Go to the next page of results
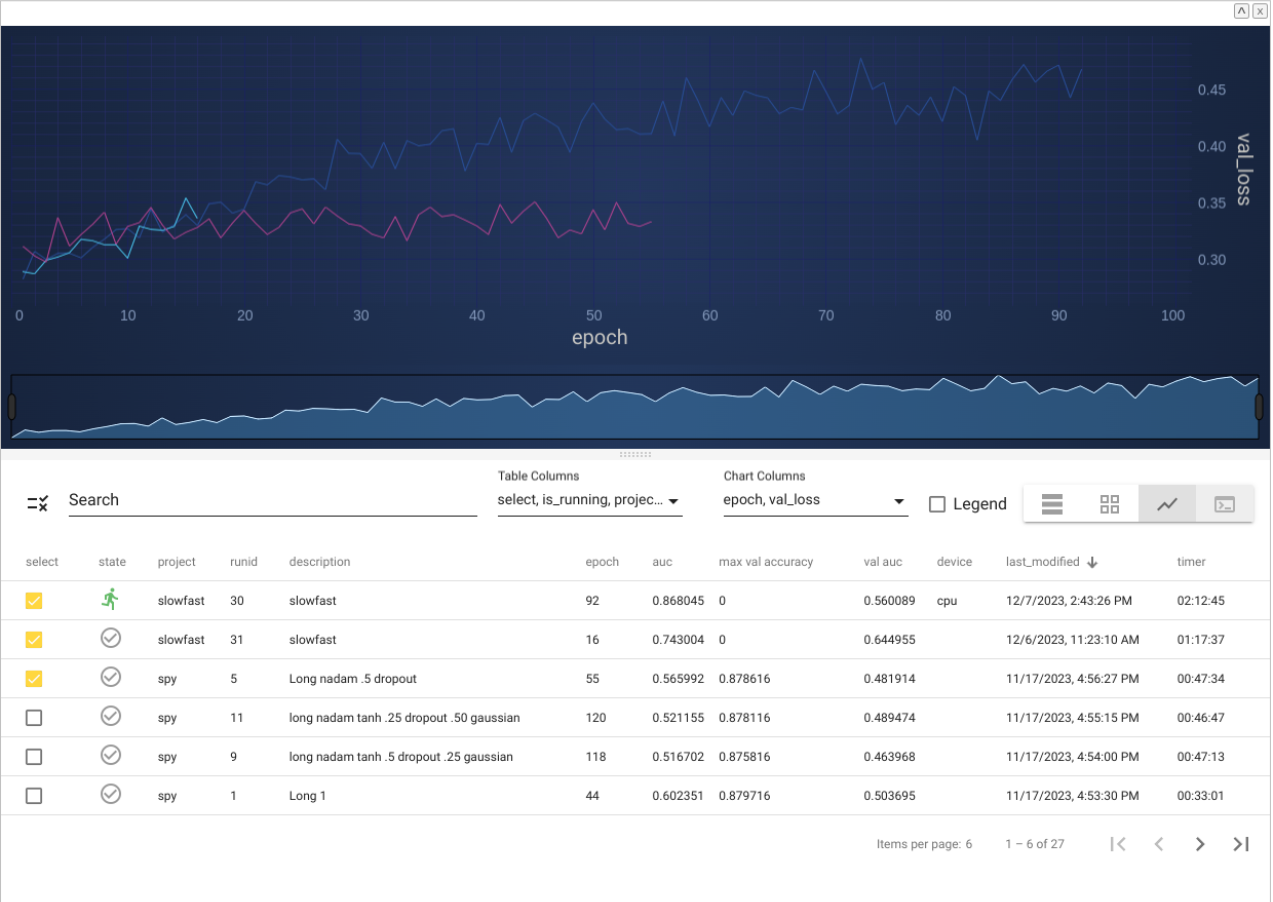The height and width of the screenshot is (902, 1273). tap(1200, 844)
